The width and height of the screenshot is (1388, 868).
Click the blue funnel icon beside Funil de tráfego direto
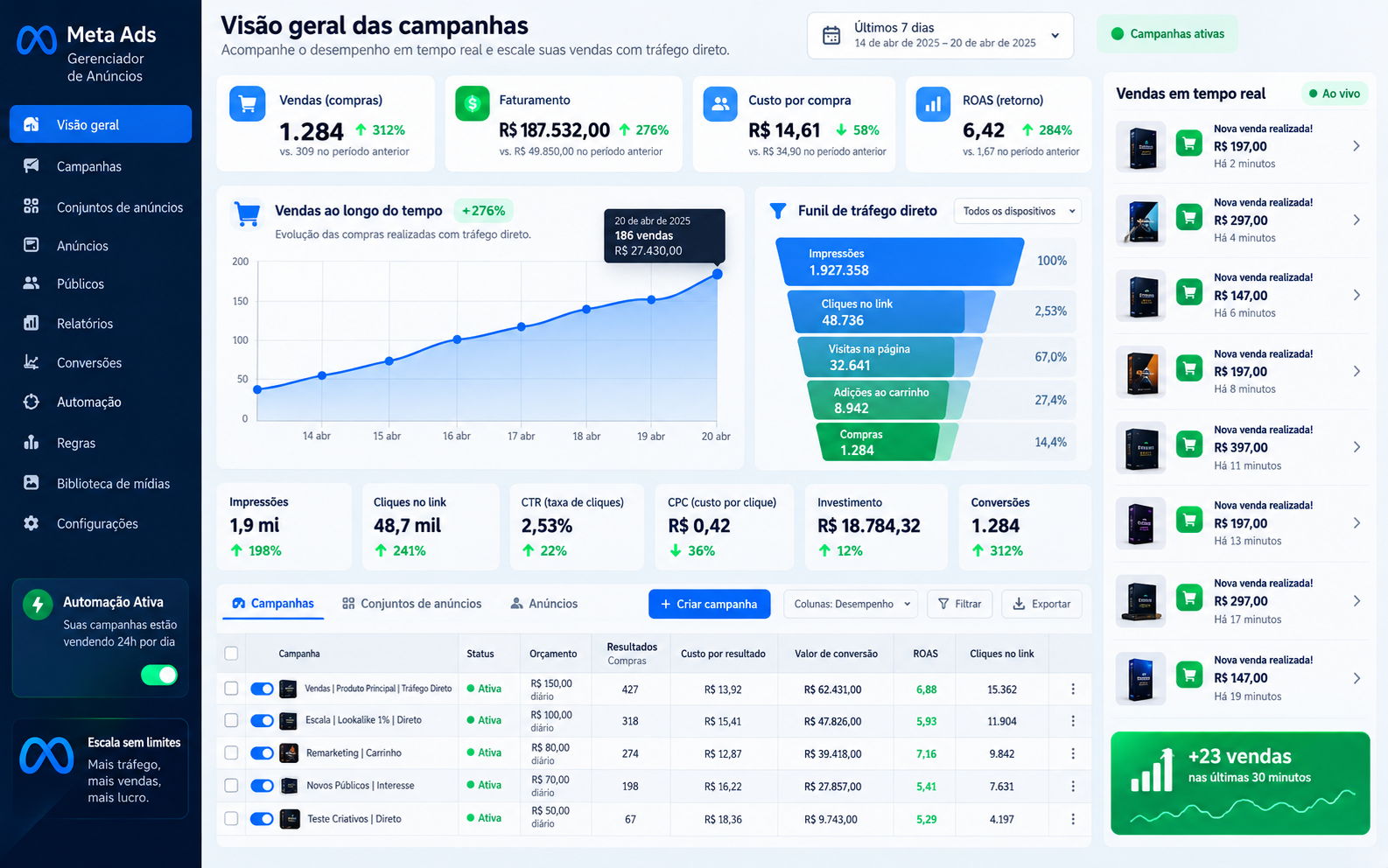[x=777, y=211]
